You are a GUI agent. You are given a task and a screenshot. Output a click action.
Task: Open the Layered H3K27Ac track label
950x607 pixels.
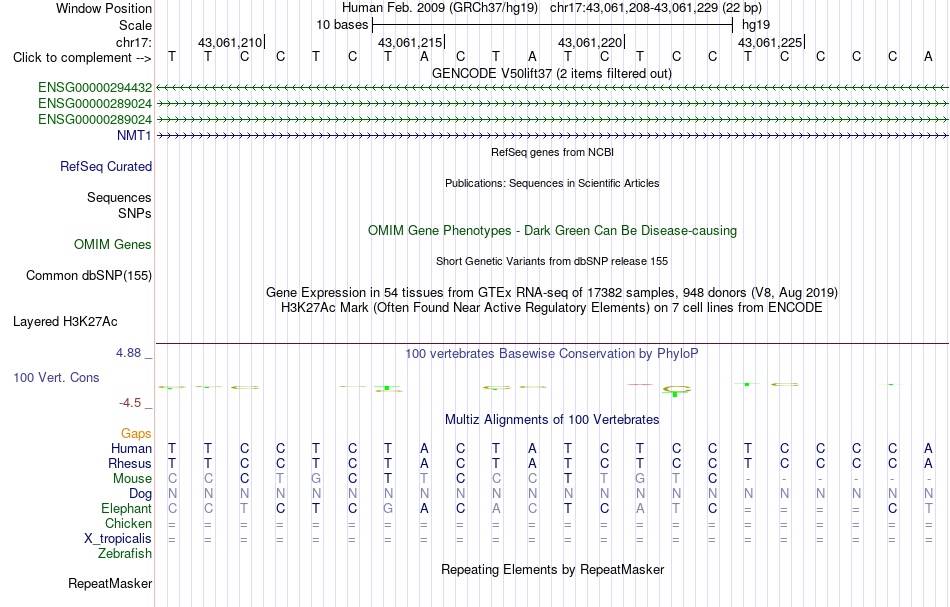[65, 322]
